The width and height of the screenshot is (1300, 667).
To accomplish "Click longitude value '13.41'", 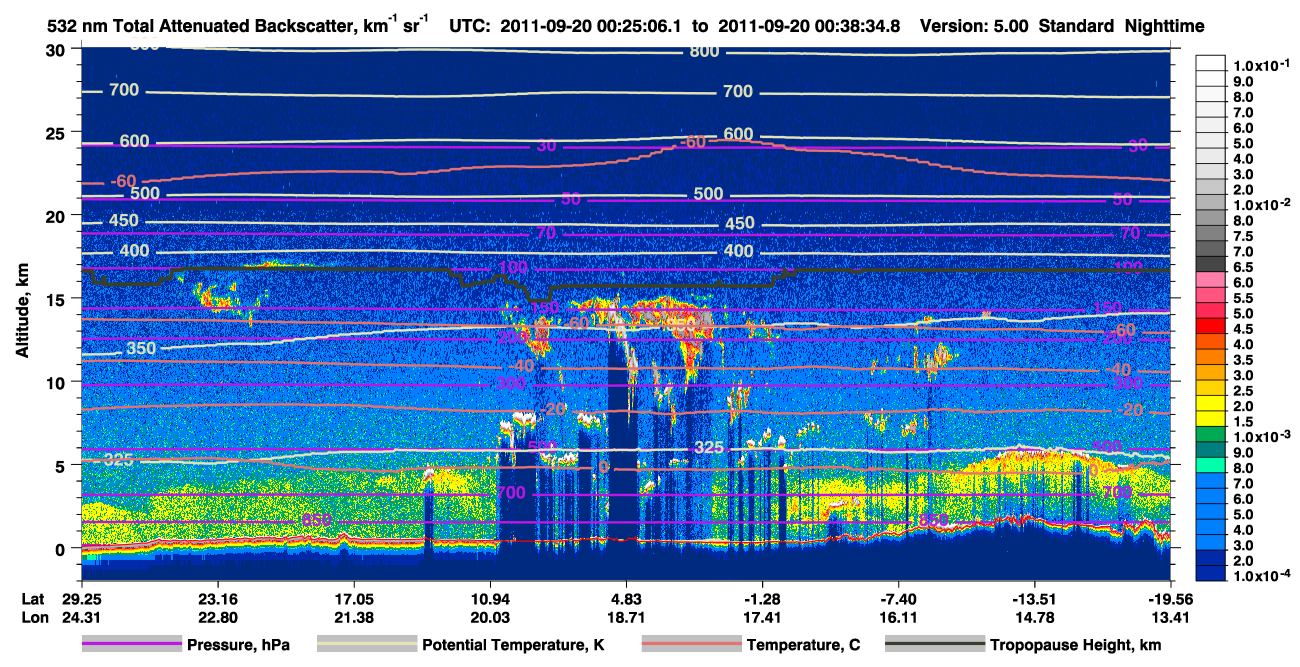I will (x=1171, y=617).
